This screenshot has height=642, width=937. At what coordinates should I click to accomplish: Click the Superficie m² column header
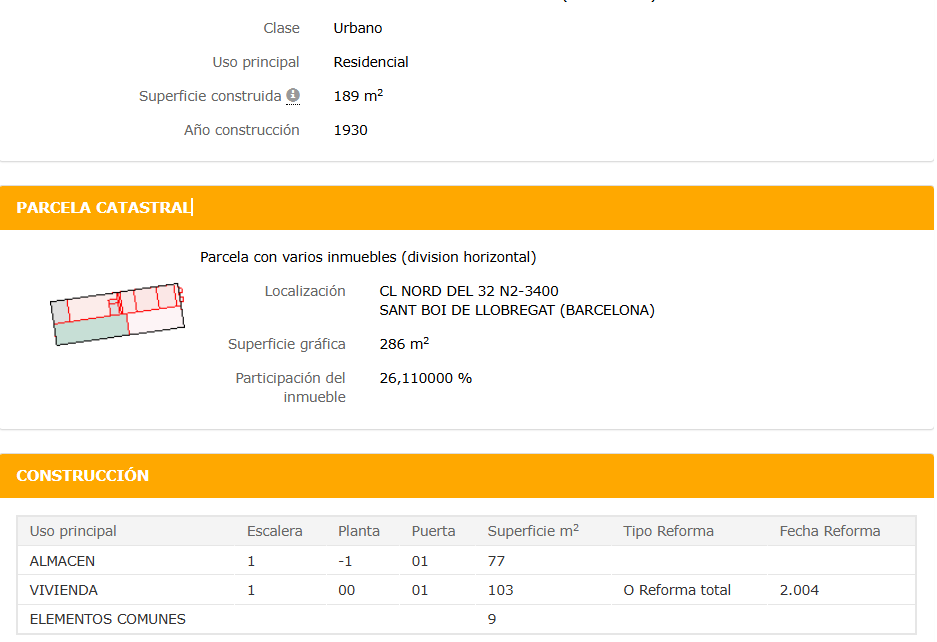pyautogui.click(x=533, y=531)
